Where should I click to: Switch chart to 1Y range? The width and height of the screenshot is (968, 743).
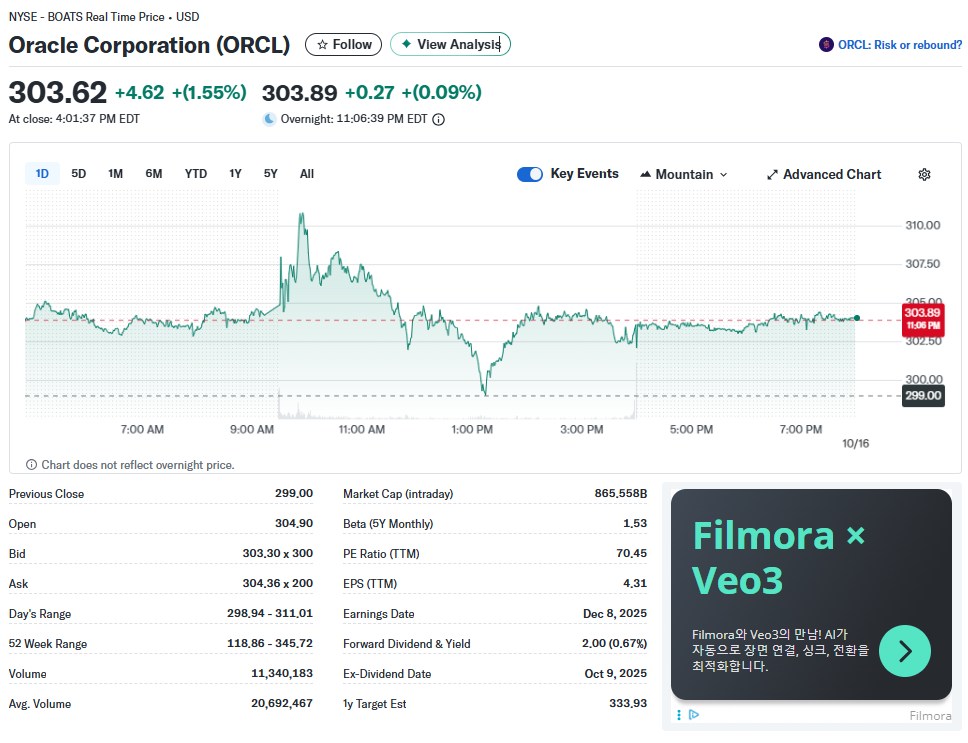click(235, 174)
